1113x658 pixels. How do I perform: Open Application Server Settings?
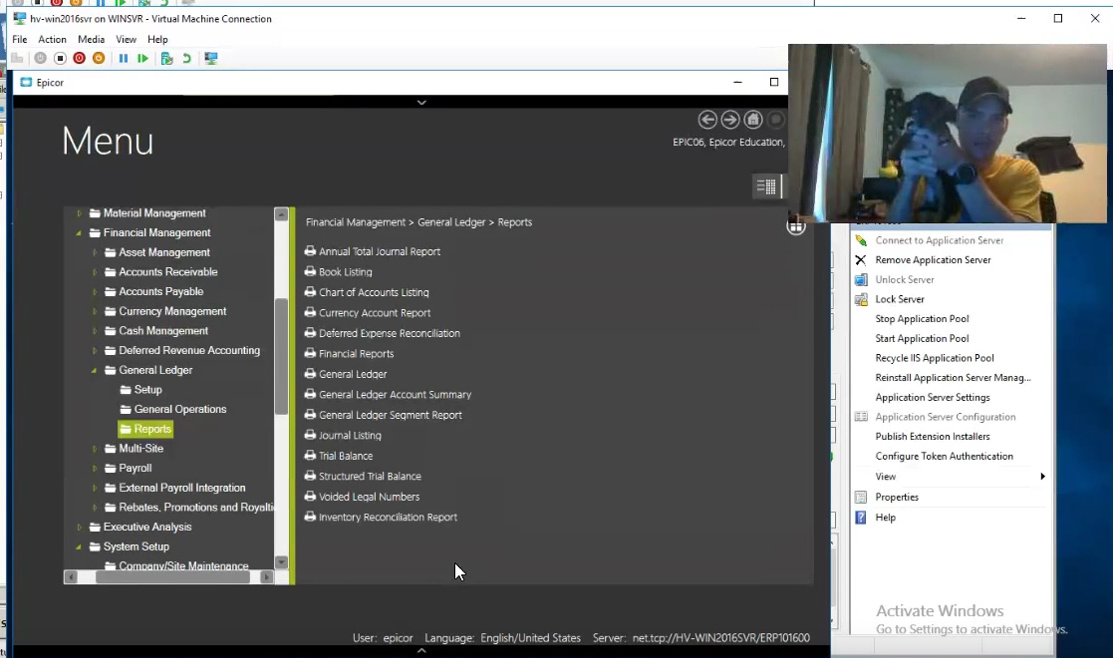pyautogui.click(x=932, y=397)
